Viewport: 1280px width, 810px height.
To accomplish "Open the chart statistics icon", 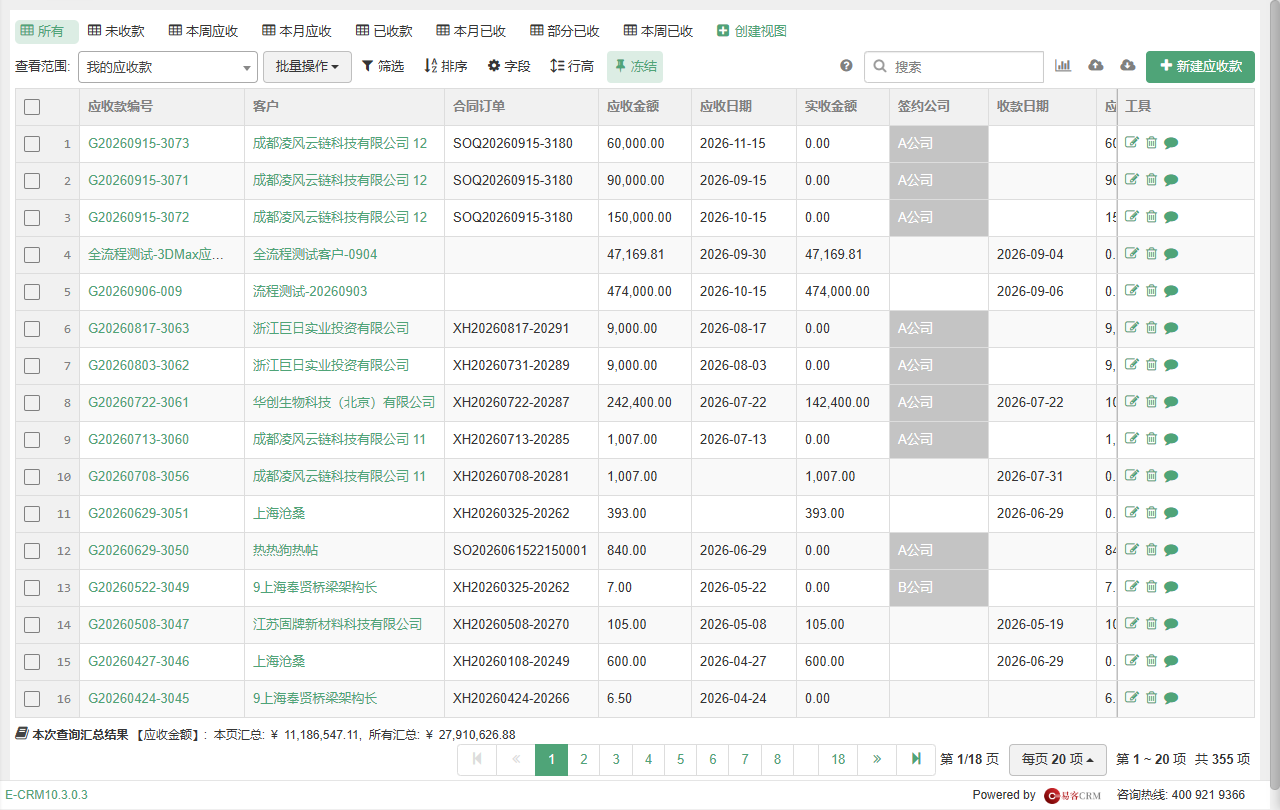I will (1063, 66).
